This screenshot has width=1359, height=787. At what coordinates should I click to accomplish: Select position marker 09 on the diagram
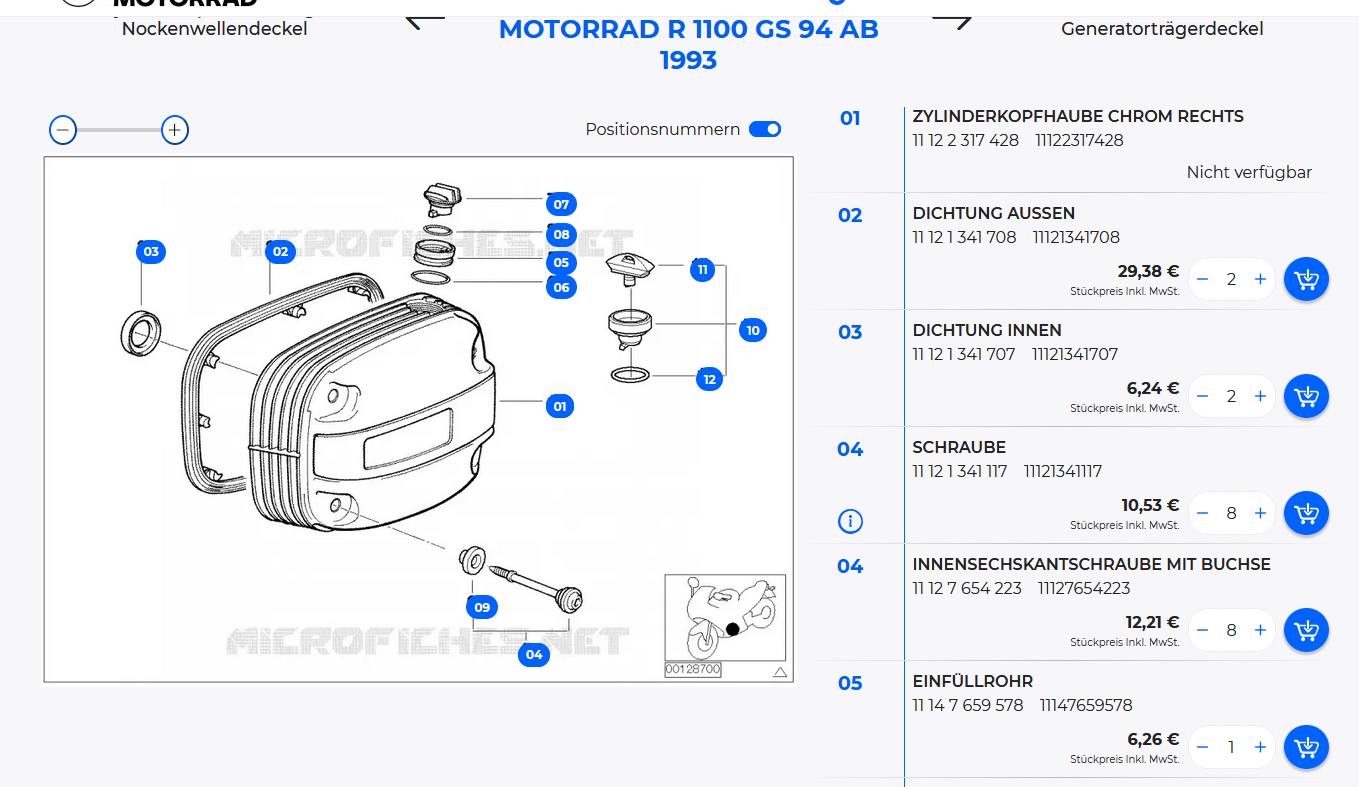(483, 607)
